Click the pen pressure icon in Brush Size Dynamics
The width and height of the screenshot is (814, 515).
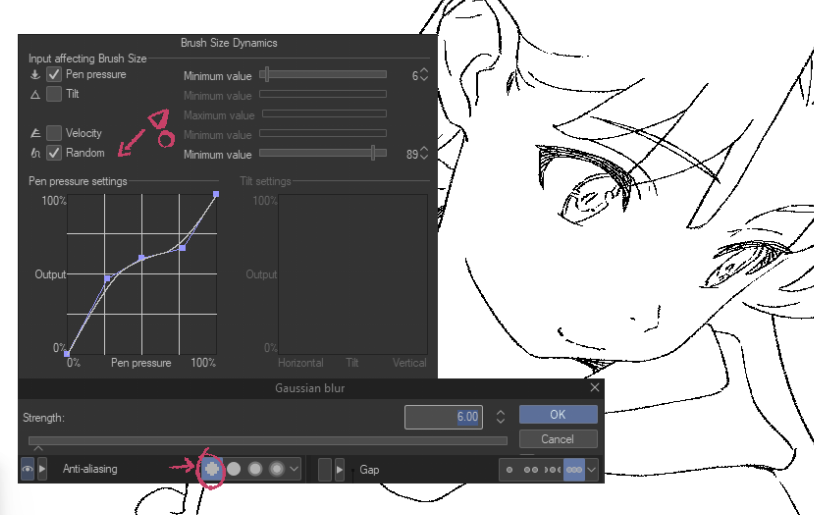click(x=35, y=75)
